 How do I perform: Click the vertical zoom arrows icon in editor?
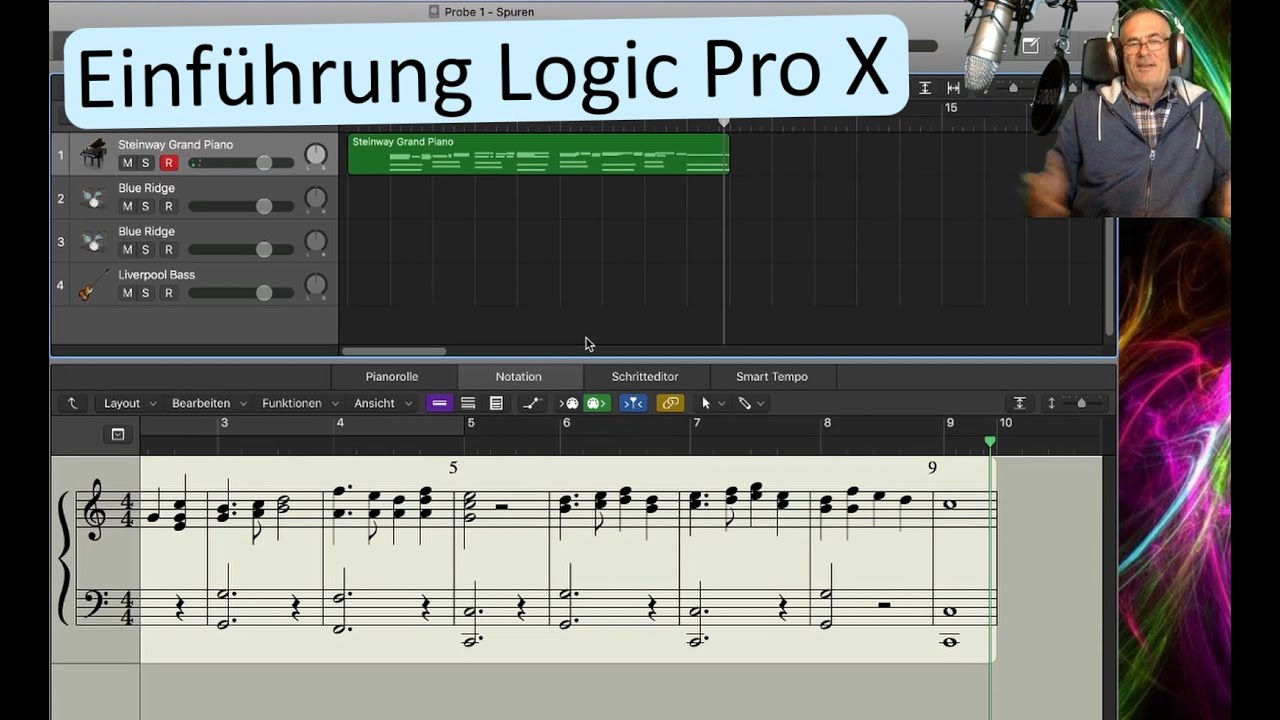(1051, 403)
